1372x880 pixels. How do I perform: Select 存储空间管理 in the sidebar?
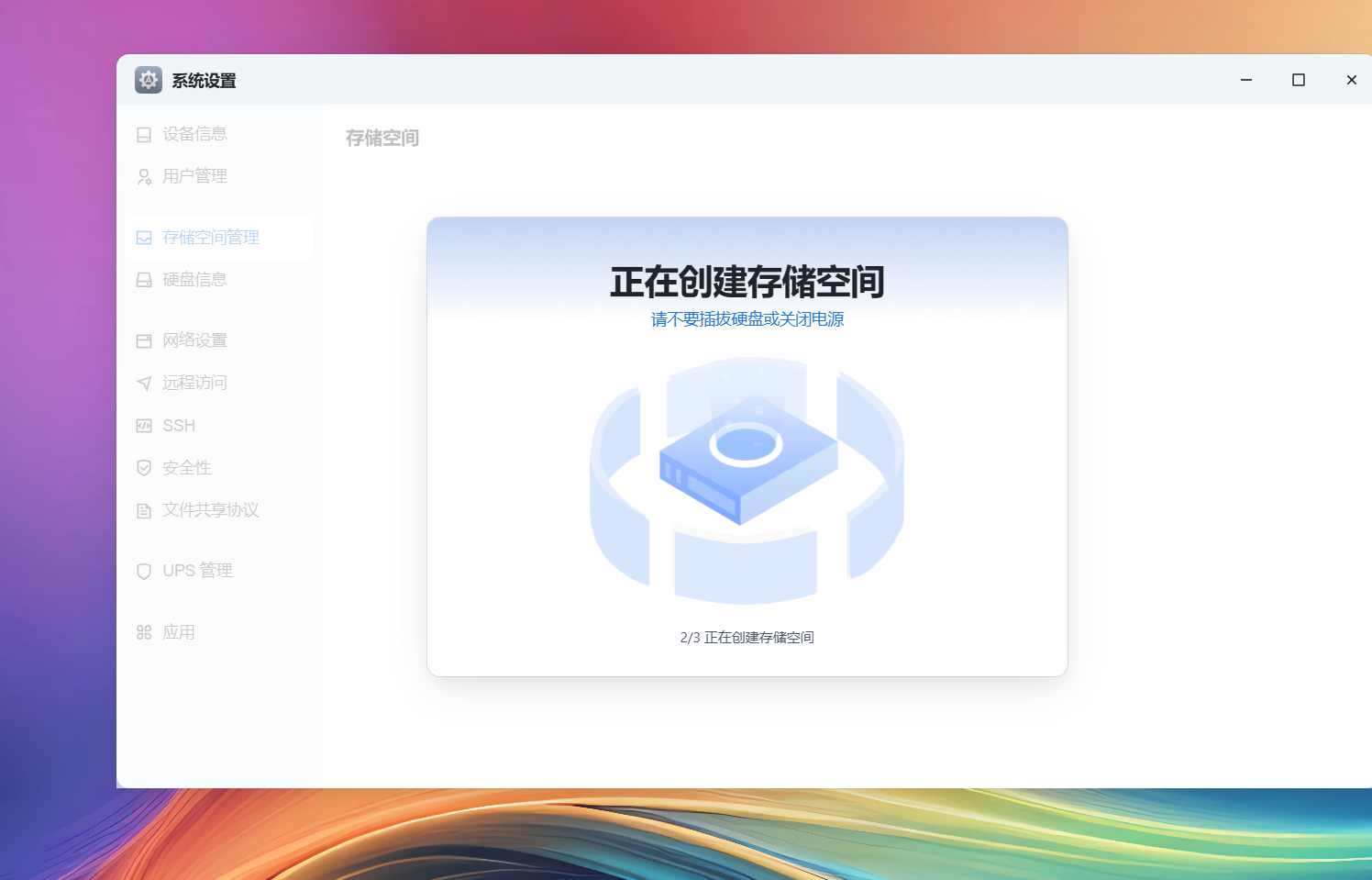[x=220, y=238]
